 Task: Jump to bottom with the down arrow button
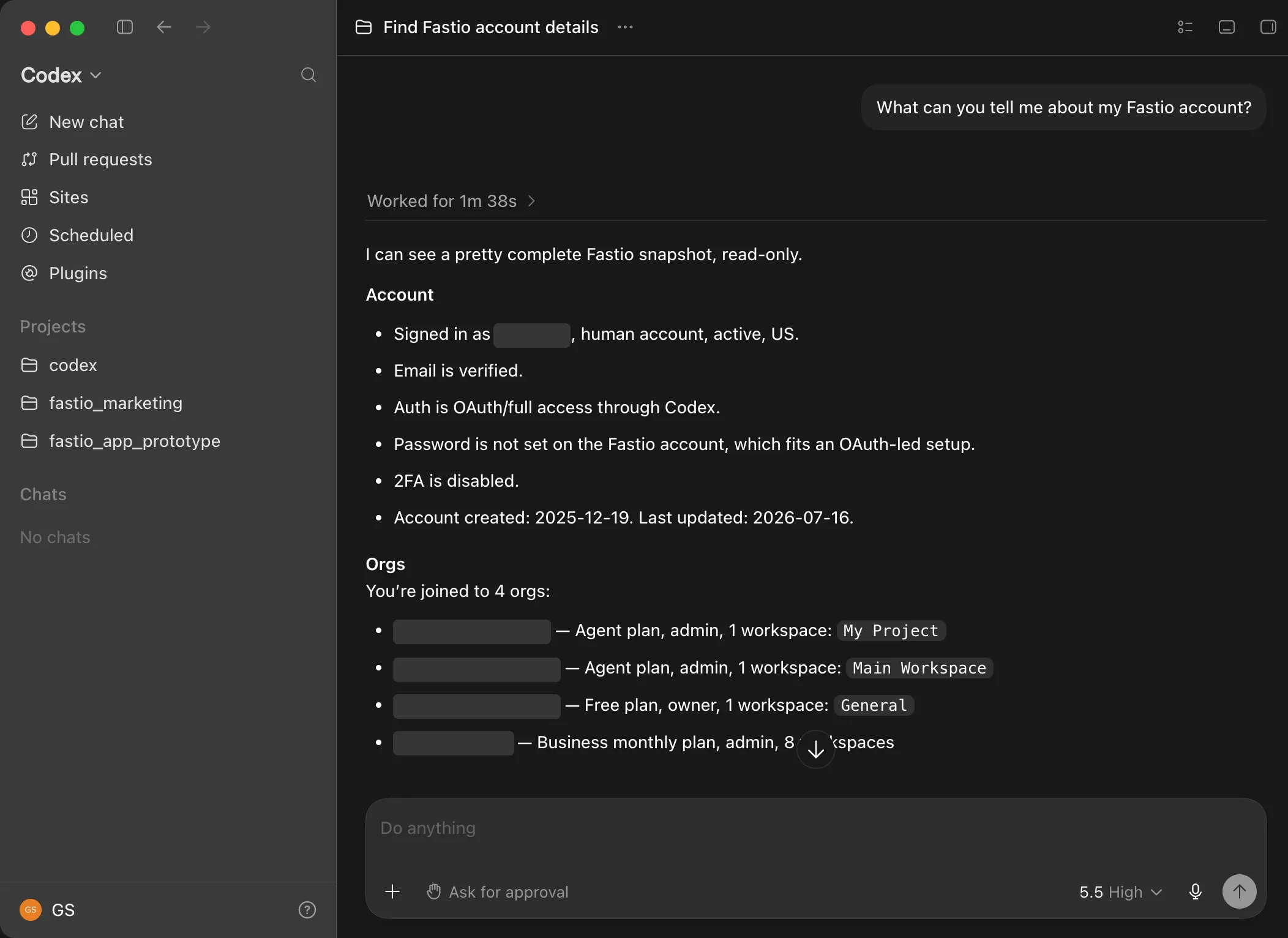point(815,749)
